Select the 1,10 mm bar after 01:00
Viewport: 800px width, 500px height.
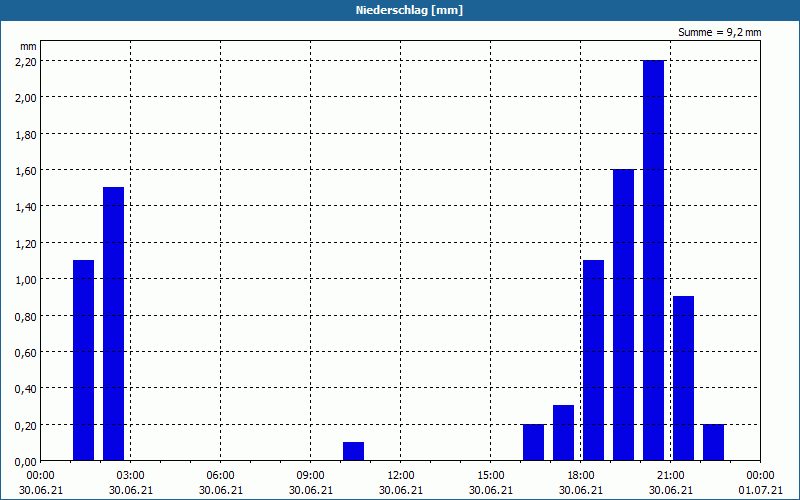pyautogui.click(x=84, y=360)
